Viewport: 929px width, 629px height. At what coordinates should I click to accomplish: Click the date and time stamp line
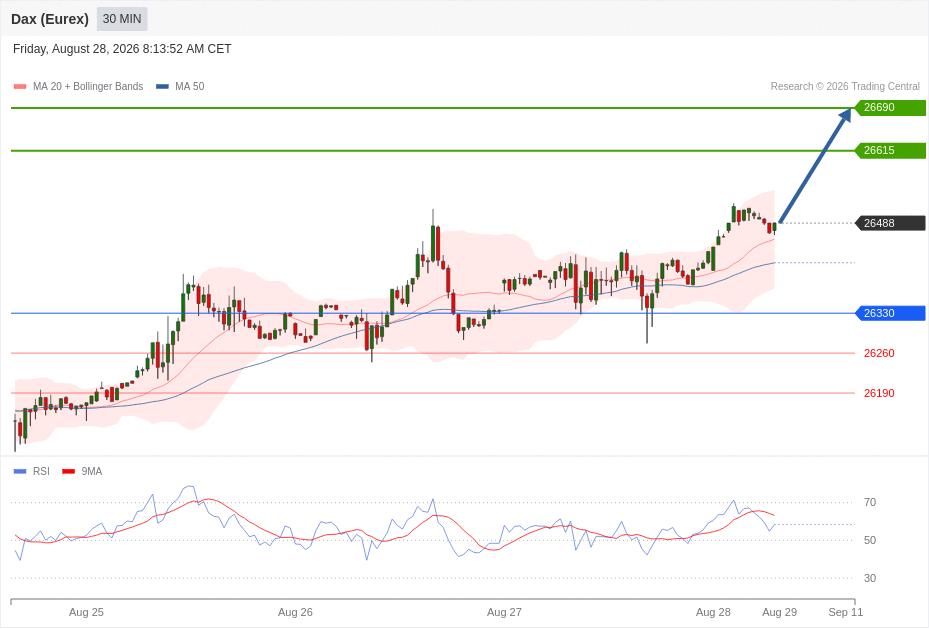click(122, 49)
